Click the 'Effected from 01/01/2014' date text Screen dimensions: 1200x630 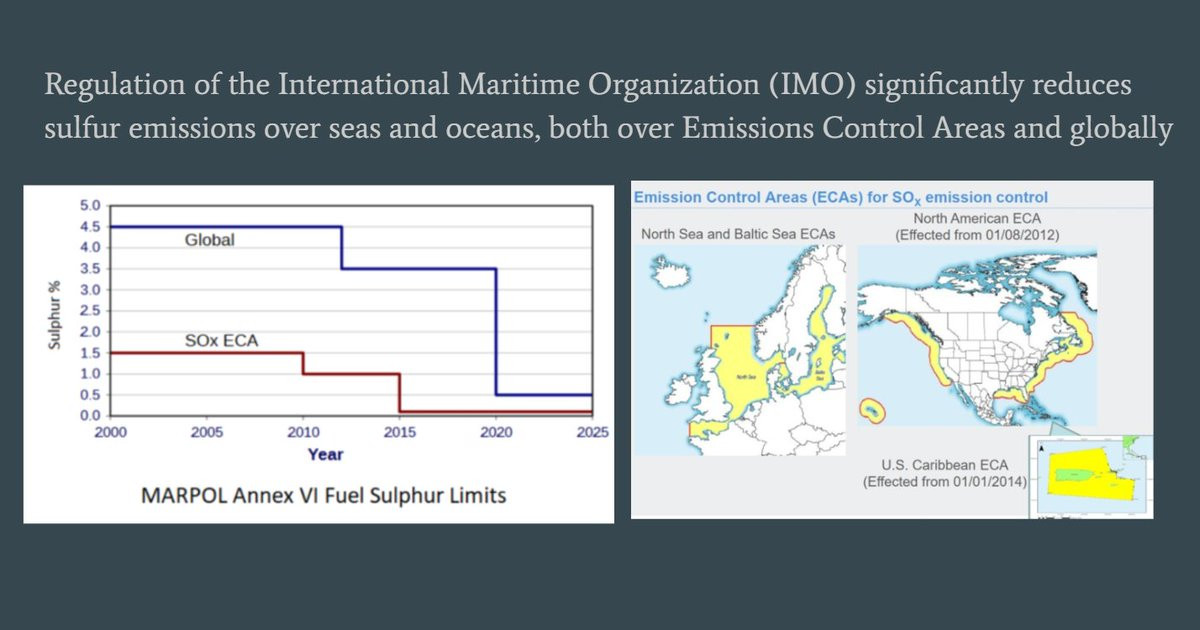pyautogui.click(x=946, y=482)
